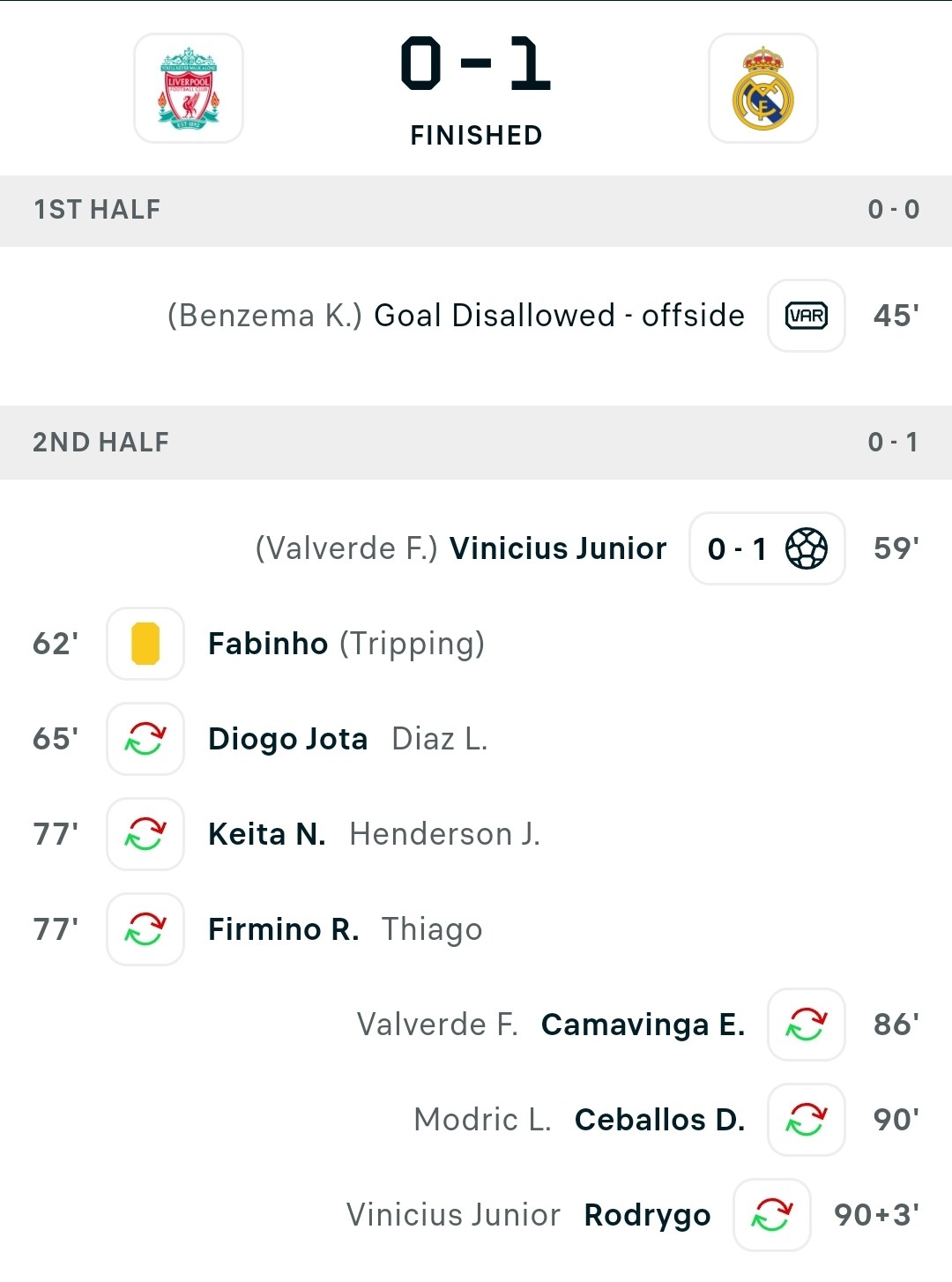
Task: Open Vinicius Junior goal scorer name
Action: pos(558,548)
